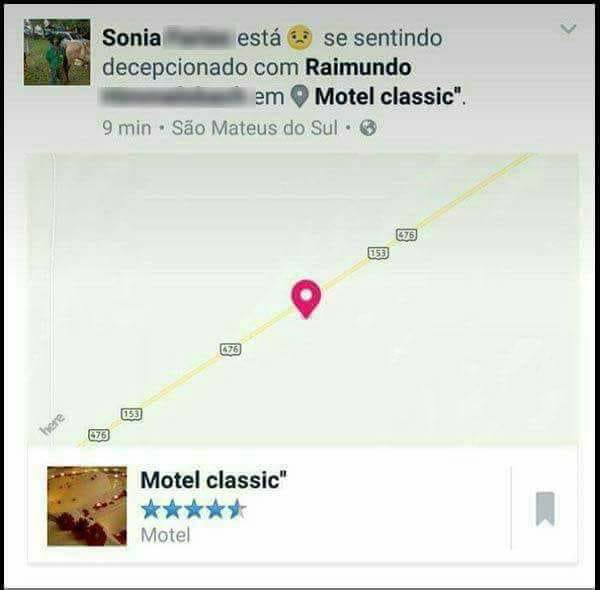The width and height of the screenshot is (600, 590).
Task: Open Raimundo's tagged profile link
Action: tap(358, 67)
